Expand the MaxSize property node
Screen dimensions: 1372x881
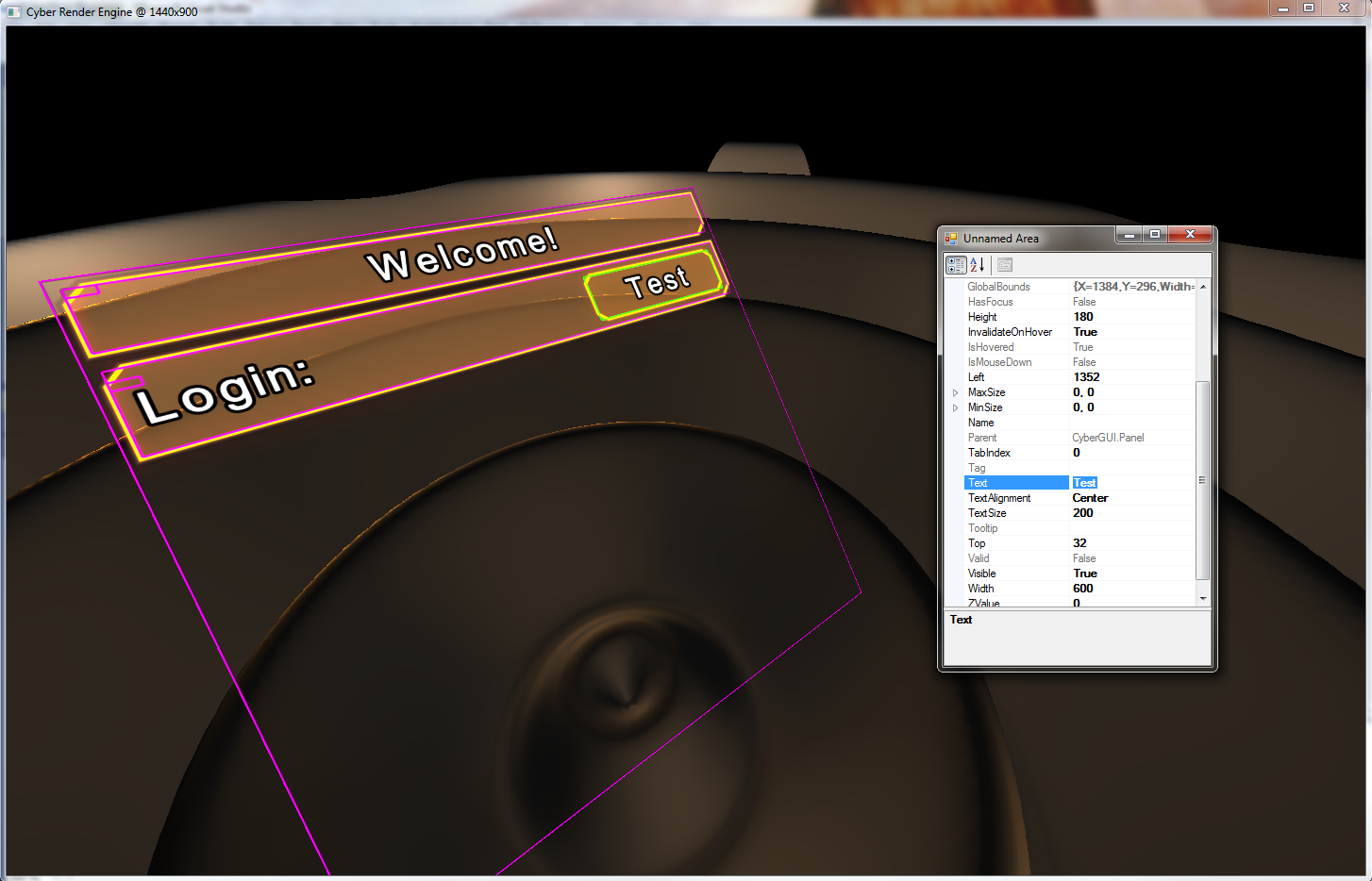point(955,392)
